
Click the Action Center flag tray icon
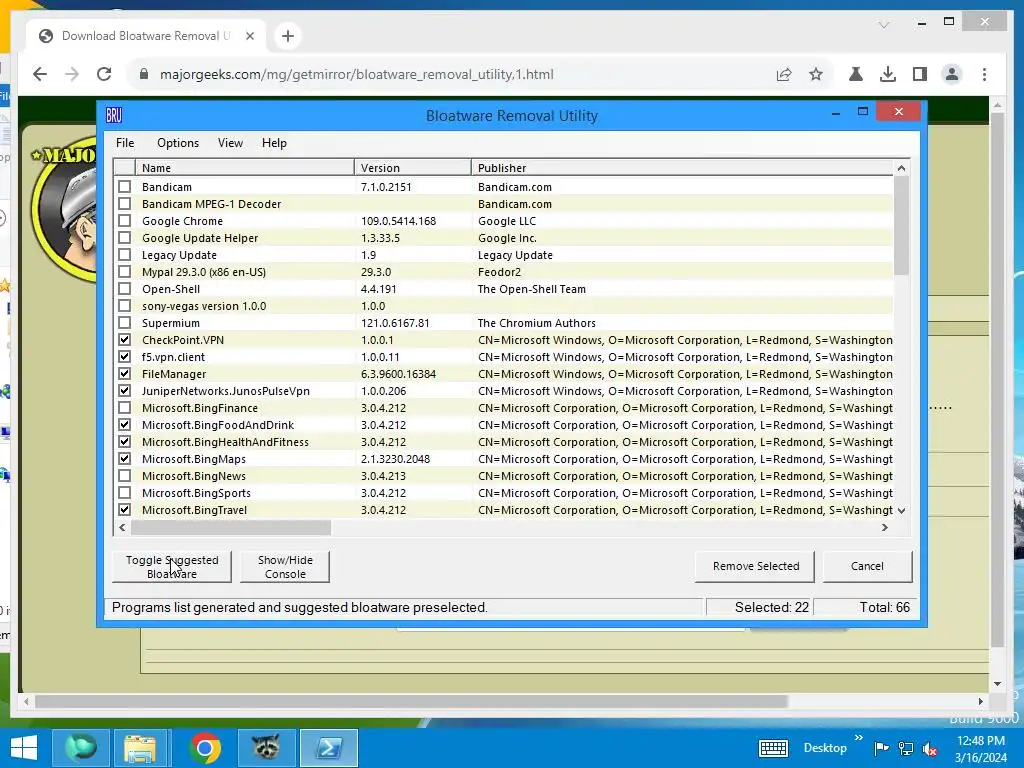[x=881, y=748]
